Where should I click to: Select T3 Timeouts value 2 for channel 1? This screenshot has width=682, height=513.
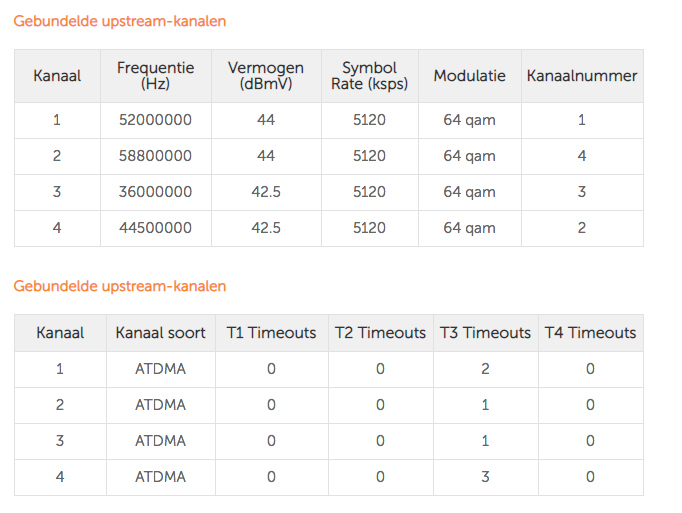pyautogui.click(x=485, y=369)
